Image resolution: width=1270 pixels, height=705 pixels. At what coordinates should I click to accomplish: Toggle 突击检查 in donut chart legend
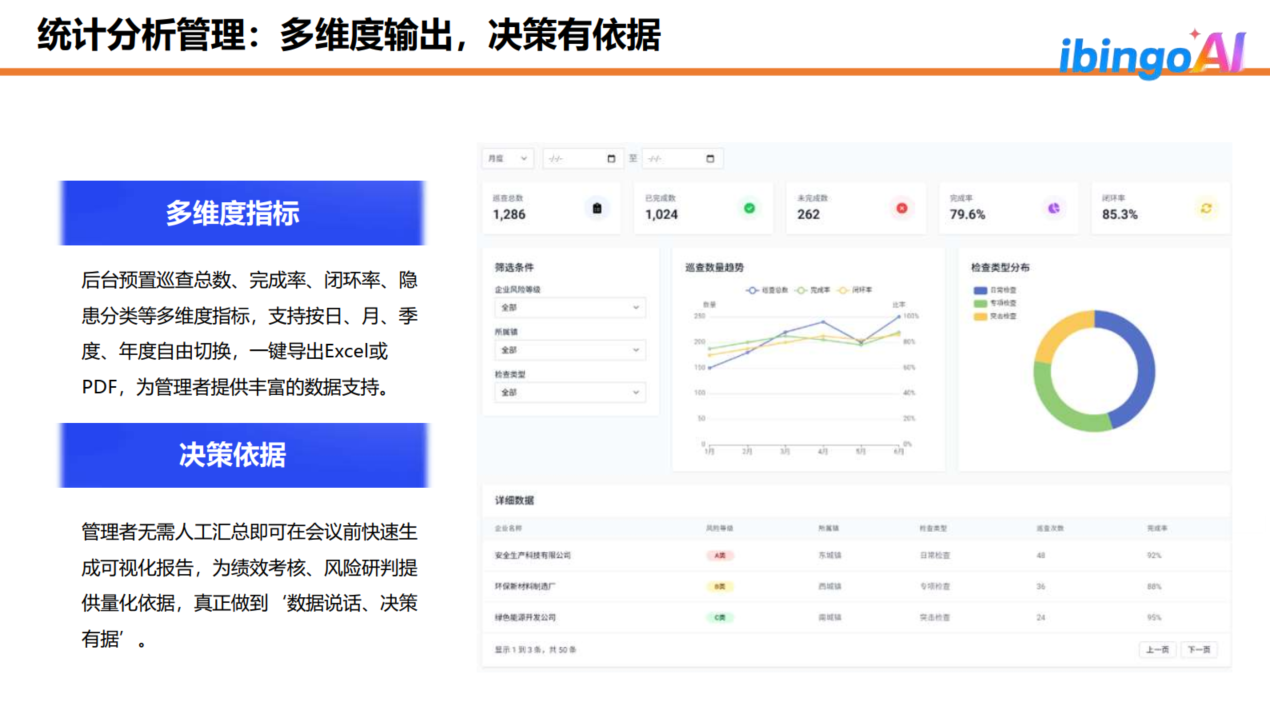[x=995, y=316]
